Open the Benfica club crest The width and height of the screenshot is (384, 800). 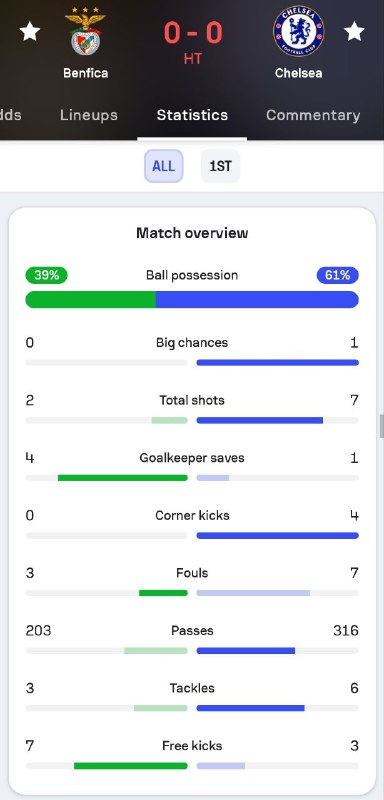(85, 32)
